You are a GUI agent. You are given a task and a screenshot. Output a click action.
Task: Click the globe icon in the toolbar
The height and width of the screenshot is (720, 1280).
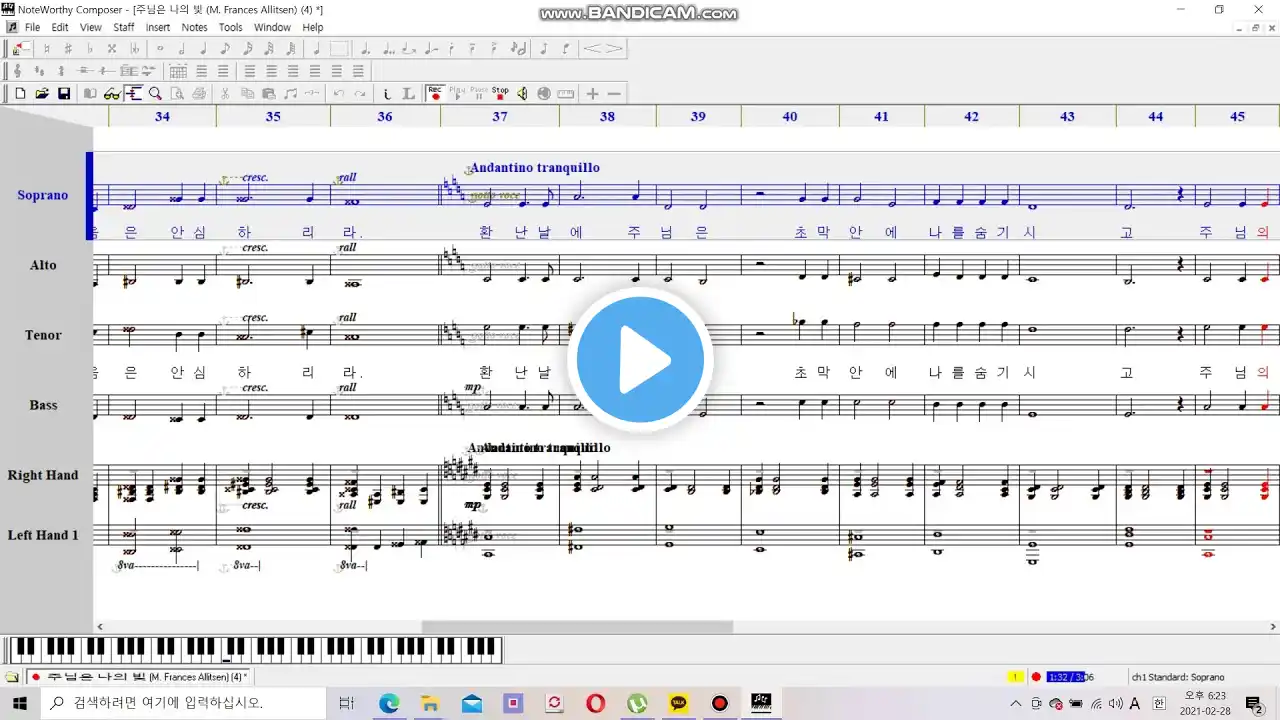pos(544,93)
